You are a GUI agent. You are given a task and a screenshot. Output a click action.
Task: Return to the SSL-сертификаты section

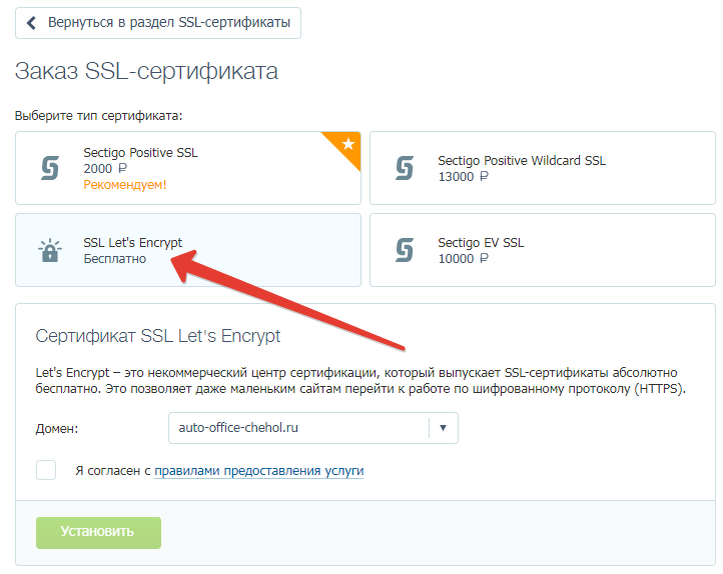pyautogui.click(x=158, y=23)
